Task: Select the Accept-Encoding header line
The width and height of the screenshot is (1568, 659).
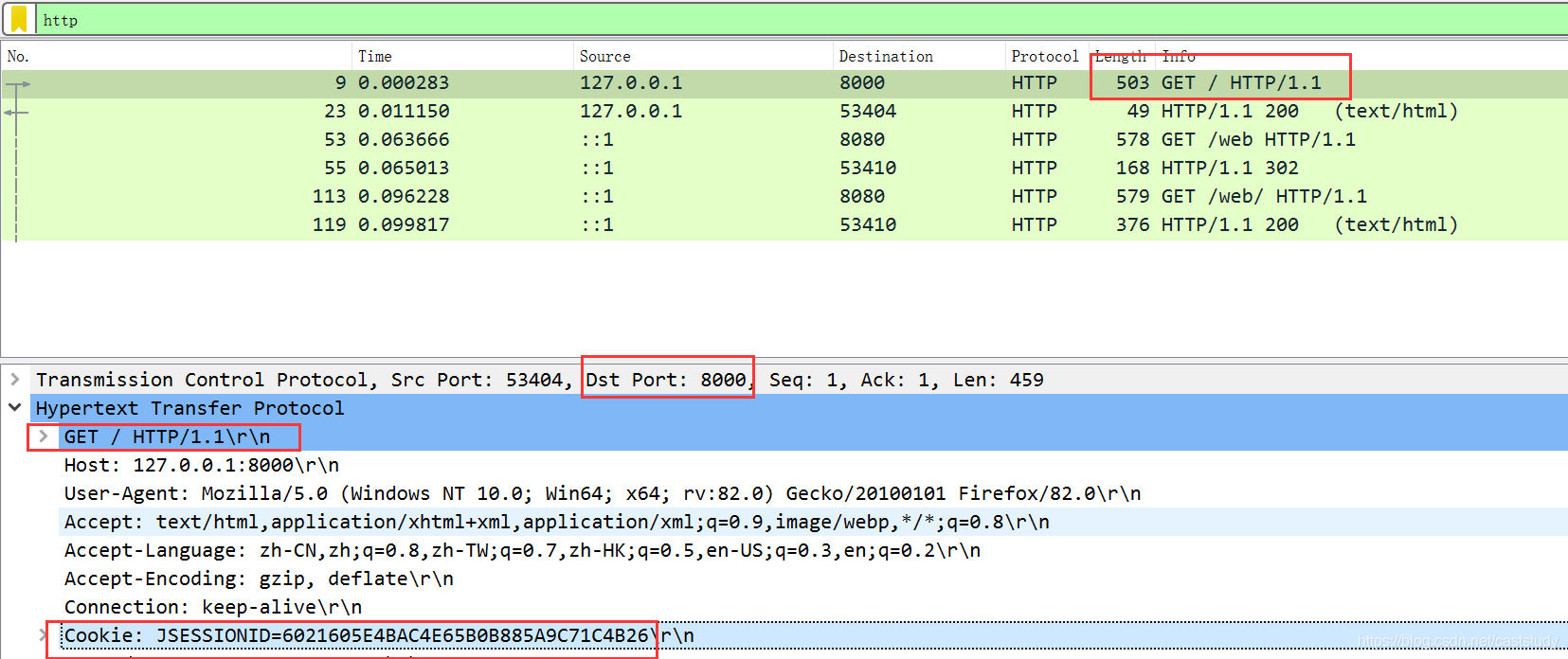Action: coord(259,579)
